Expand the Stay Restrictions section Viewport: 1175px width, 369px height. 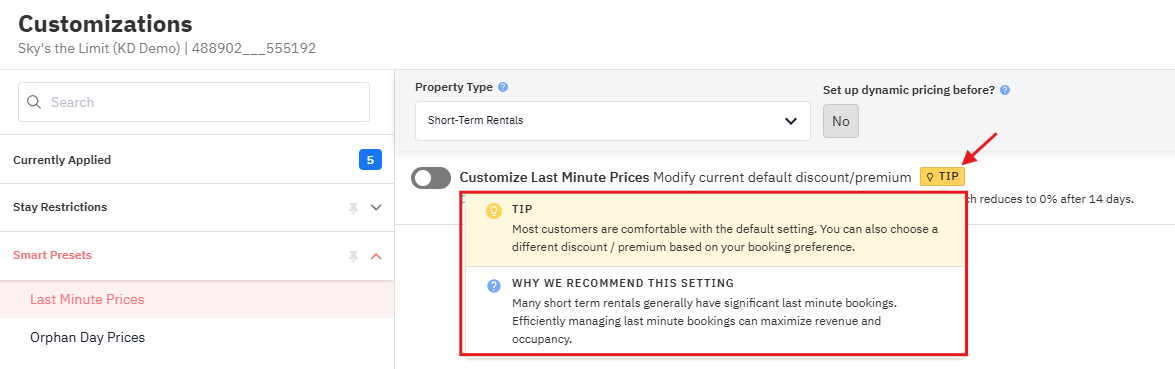click(197, 208)
